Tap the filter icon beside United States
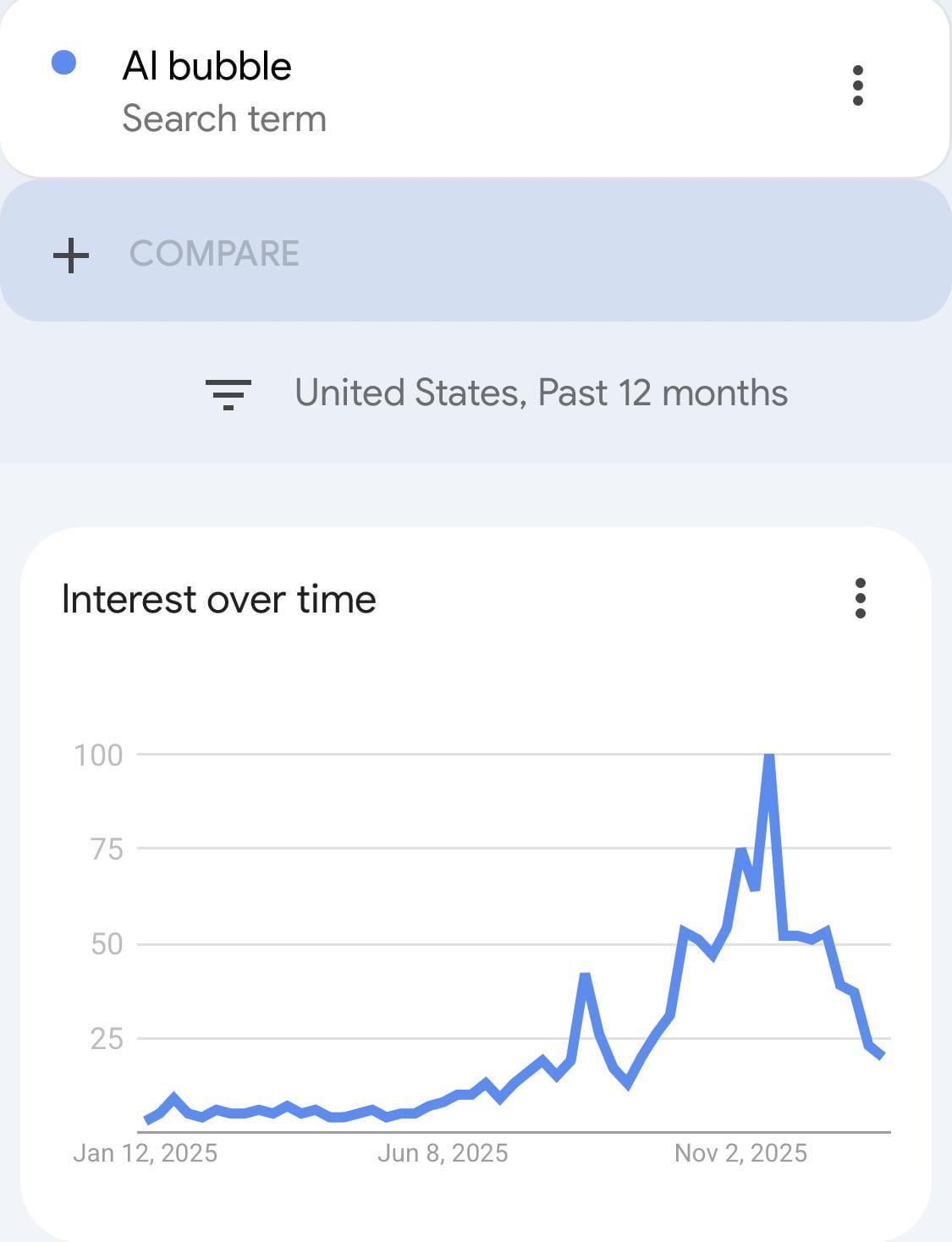This screenshot has width=952, height=1242. tap(228, 394)
